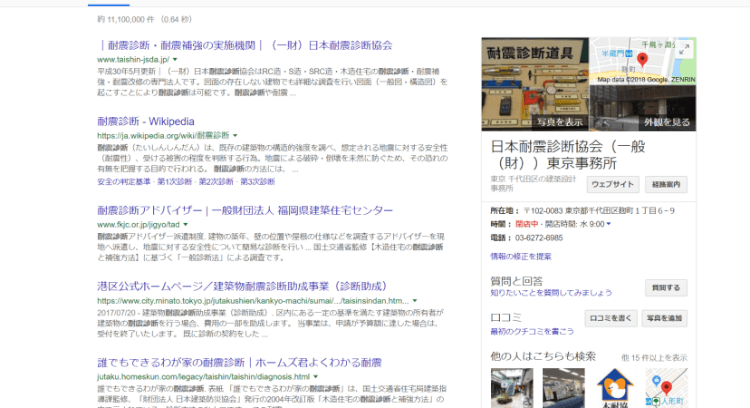
Task: Click the knowledge panel title 日本耐震診断協会 東京事務所
Action: (x=568, y=154)
